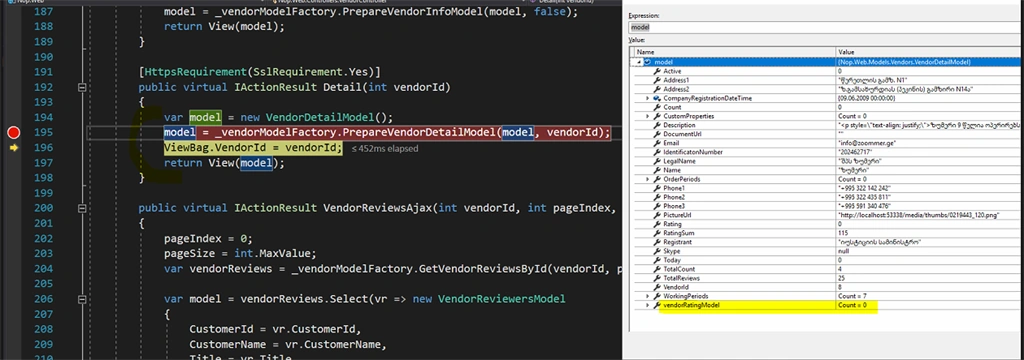
Task: Click the Name column header
Action: [734, 52]
